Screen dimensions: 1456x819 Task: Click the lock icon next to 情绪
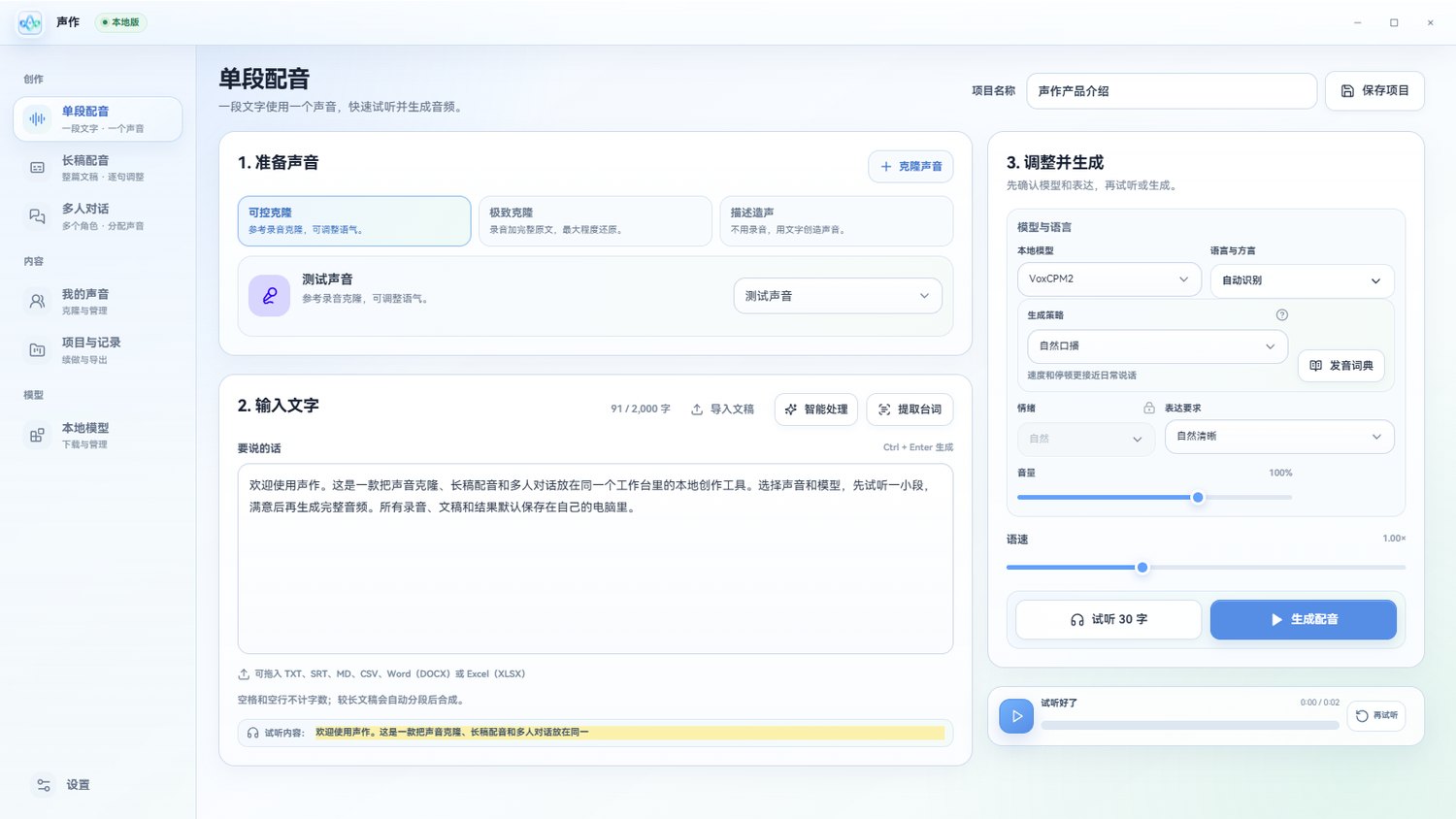click(x=1149, y=408)
